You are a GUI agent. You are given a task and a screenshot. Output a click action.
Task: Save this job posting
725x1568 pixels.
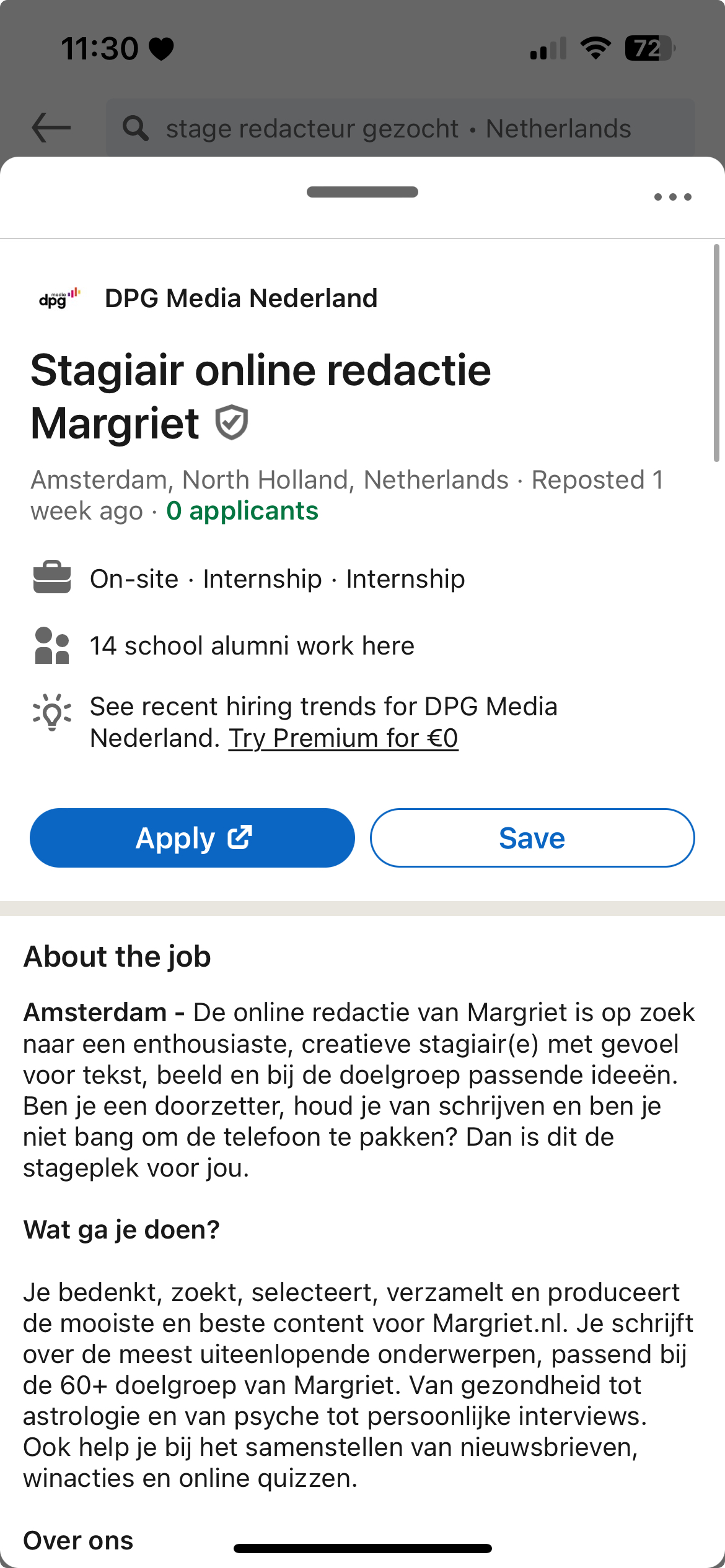pyautogui.click(x=532, y=838)
